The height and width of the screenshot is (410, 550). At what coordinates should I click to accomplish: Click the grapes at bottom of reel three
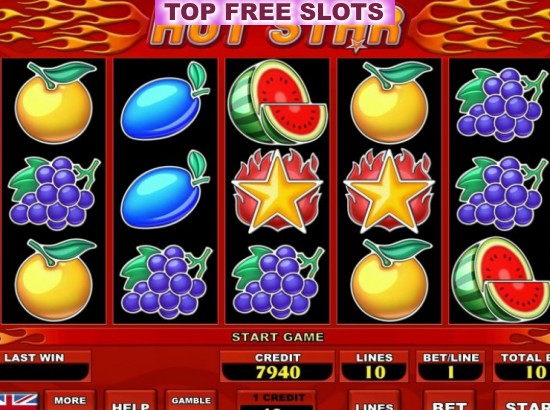(278, 282)
